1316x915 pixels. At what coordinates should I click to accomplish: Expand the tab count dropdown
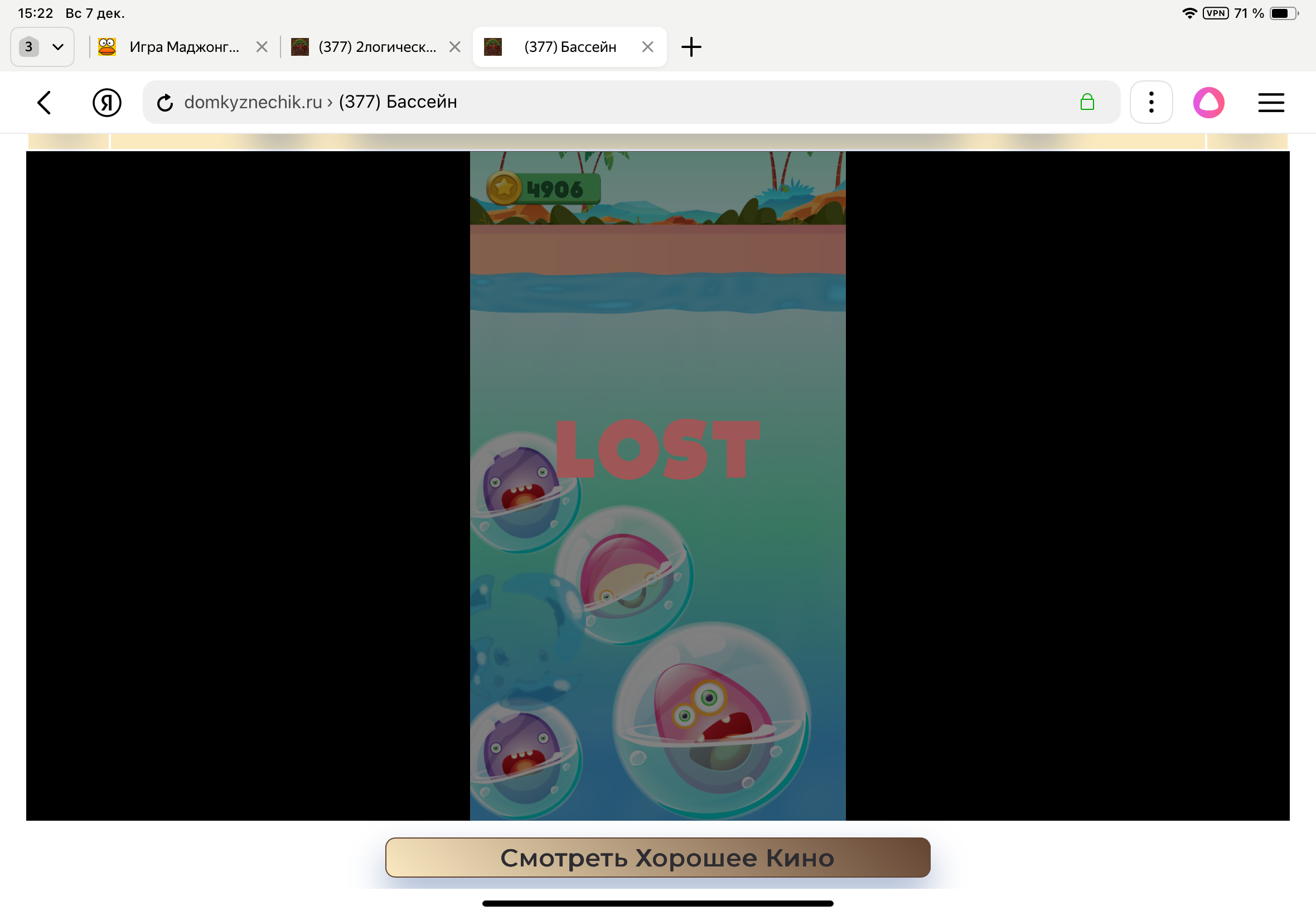point(42,47)
